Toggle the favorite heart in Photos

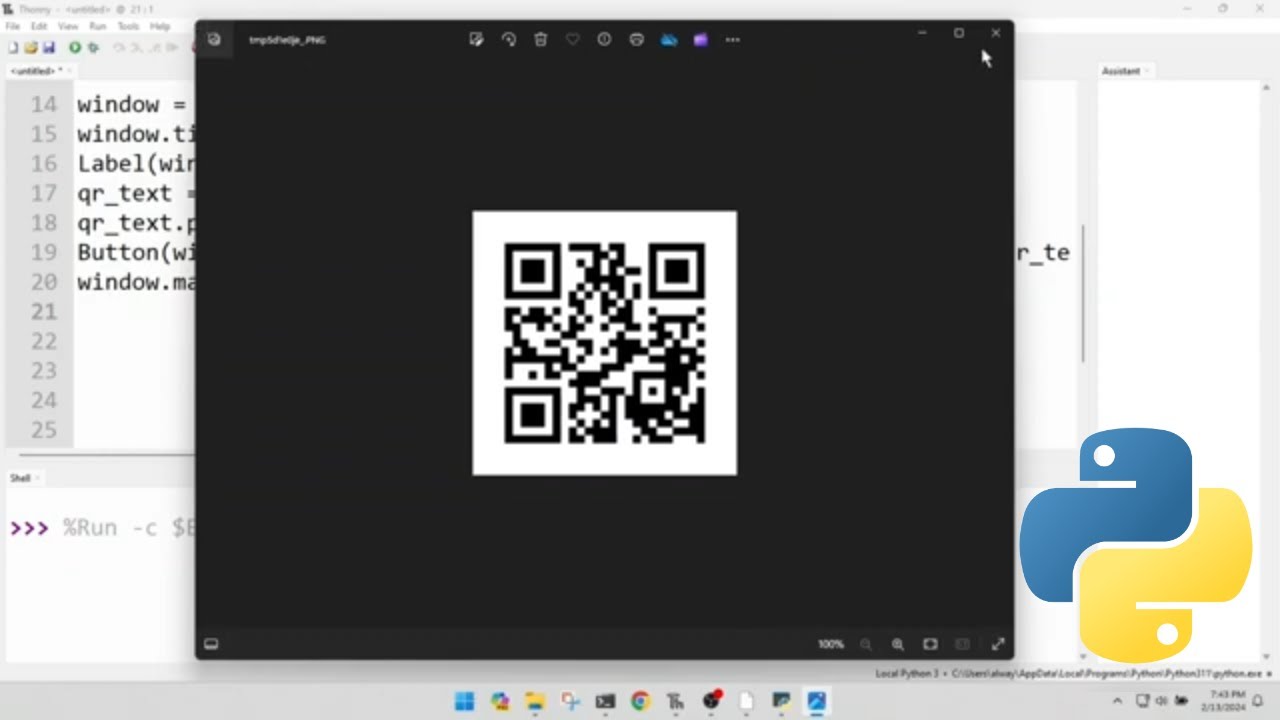pyautogui.click(x=573, y=40)
